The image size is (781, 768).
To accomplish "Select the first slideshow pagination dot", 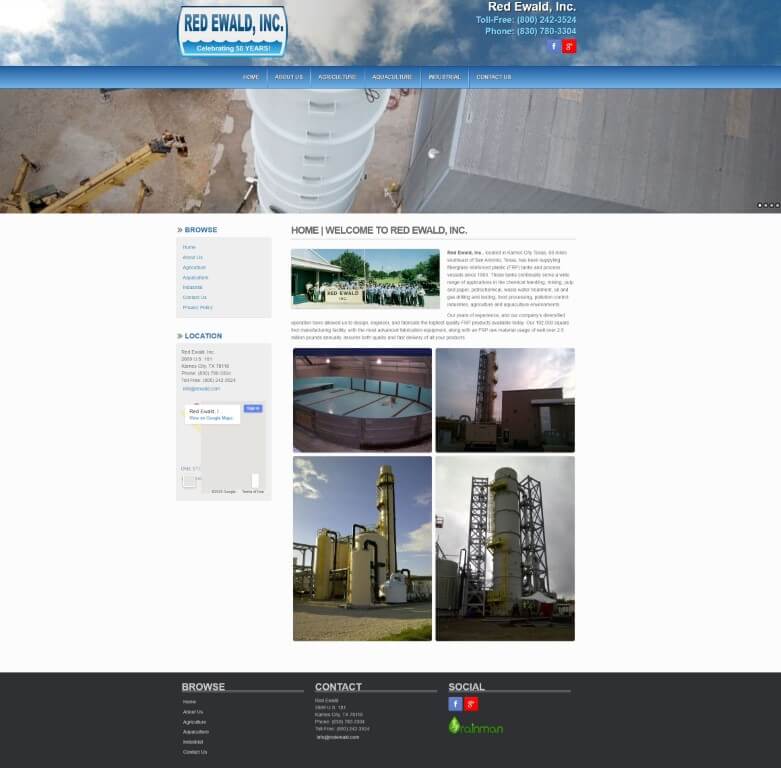I will coord(760,205).
